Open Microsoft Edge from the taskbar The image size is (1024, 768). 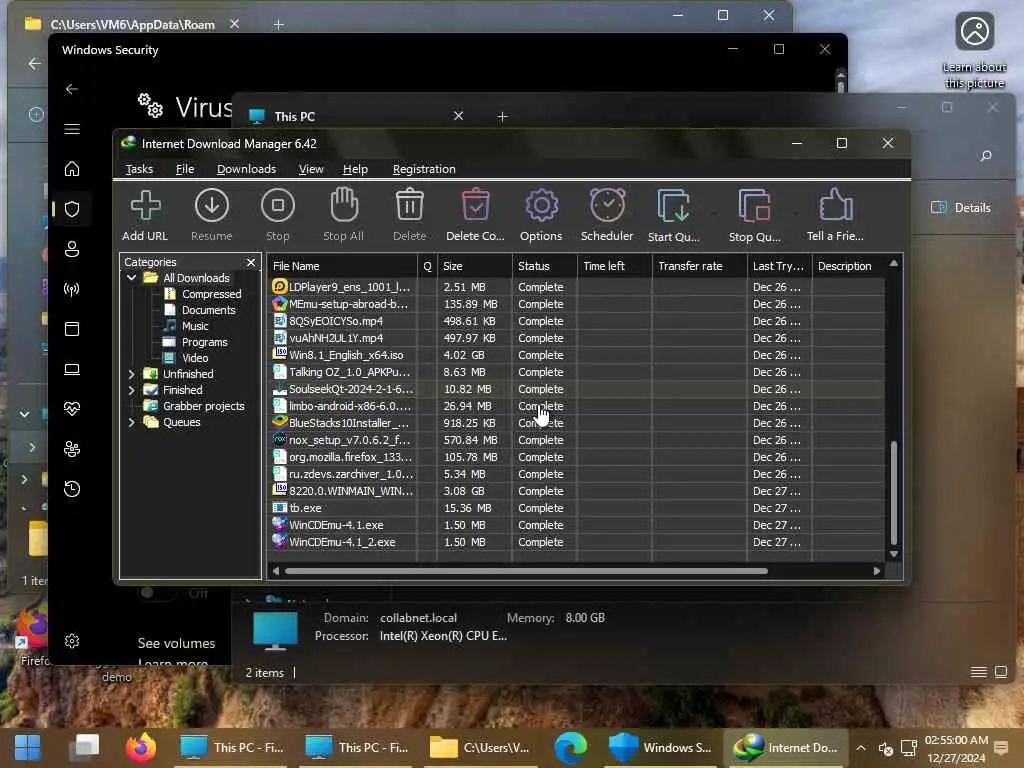571,747
